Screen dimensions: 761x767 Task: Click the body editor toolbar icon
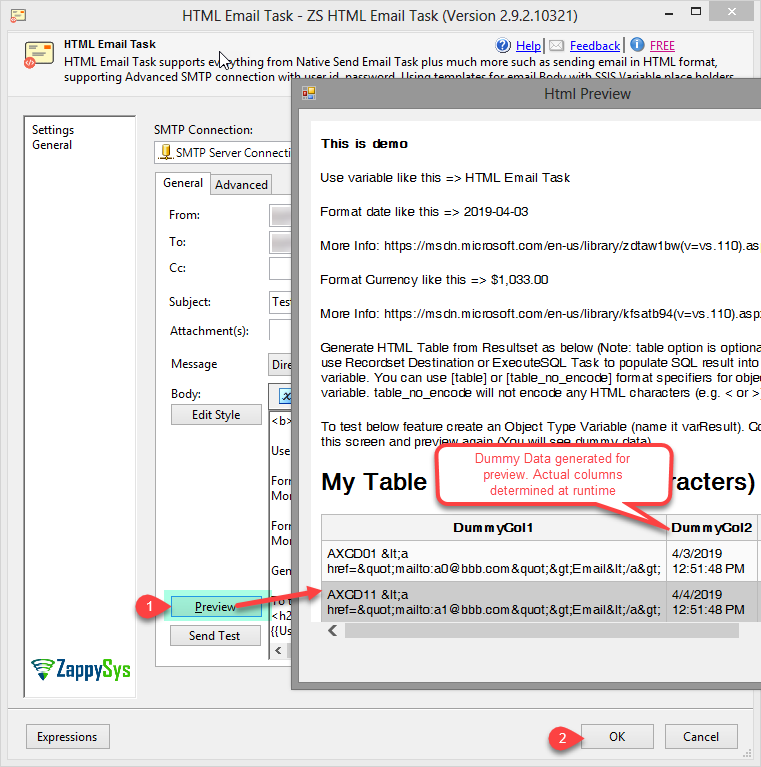285,396
